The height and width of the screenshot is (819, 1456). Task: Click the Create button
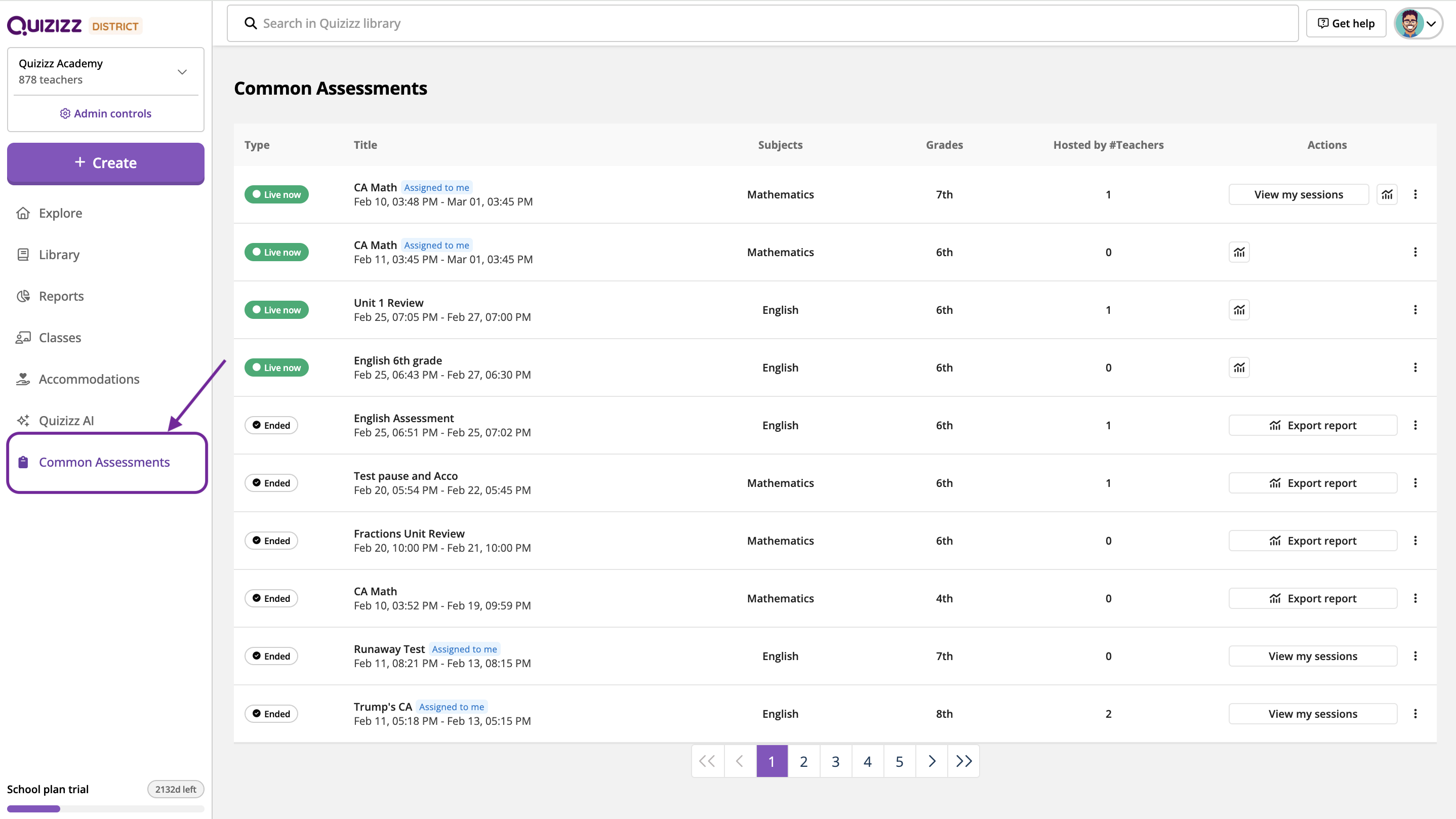click(x=106, y=163)
